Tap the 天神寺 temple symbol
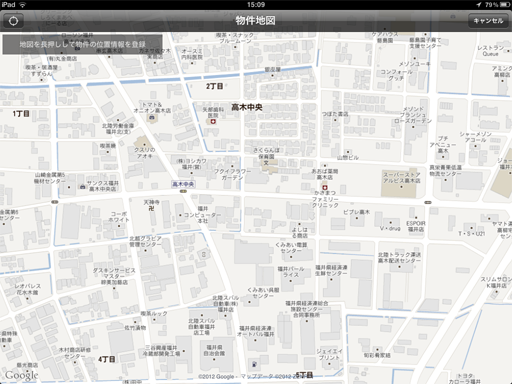512x384 pixels. [152, 209]
